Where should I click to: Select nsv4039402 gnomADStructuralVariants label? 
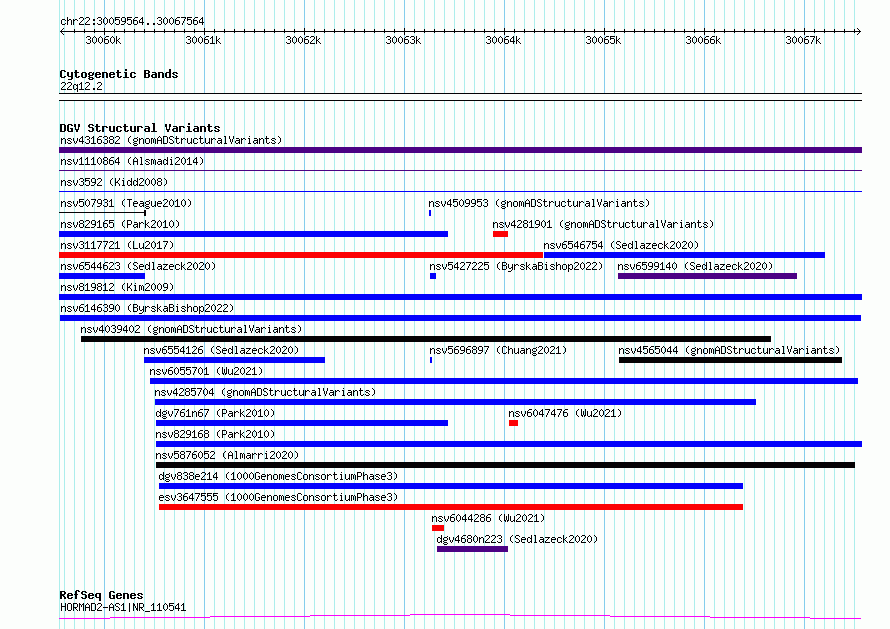pos(191,329)
